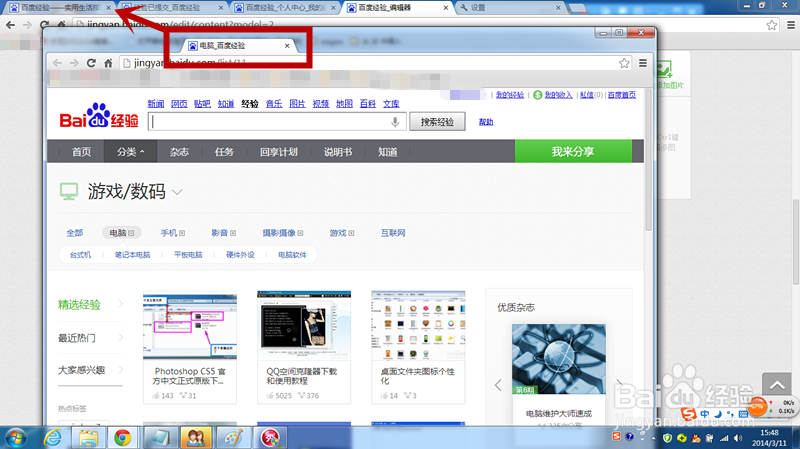
Task: Click the Baidu 经验 logo
Action: click(99, 116)
